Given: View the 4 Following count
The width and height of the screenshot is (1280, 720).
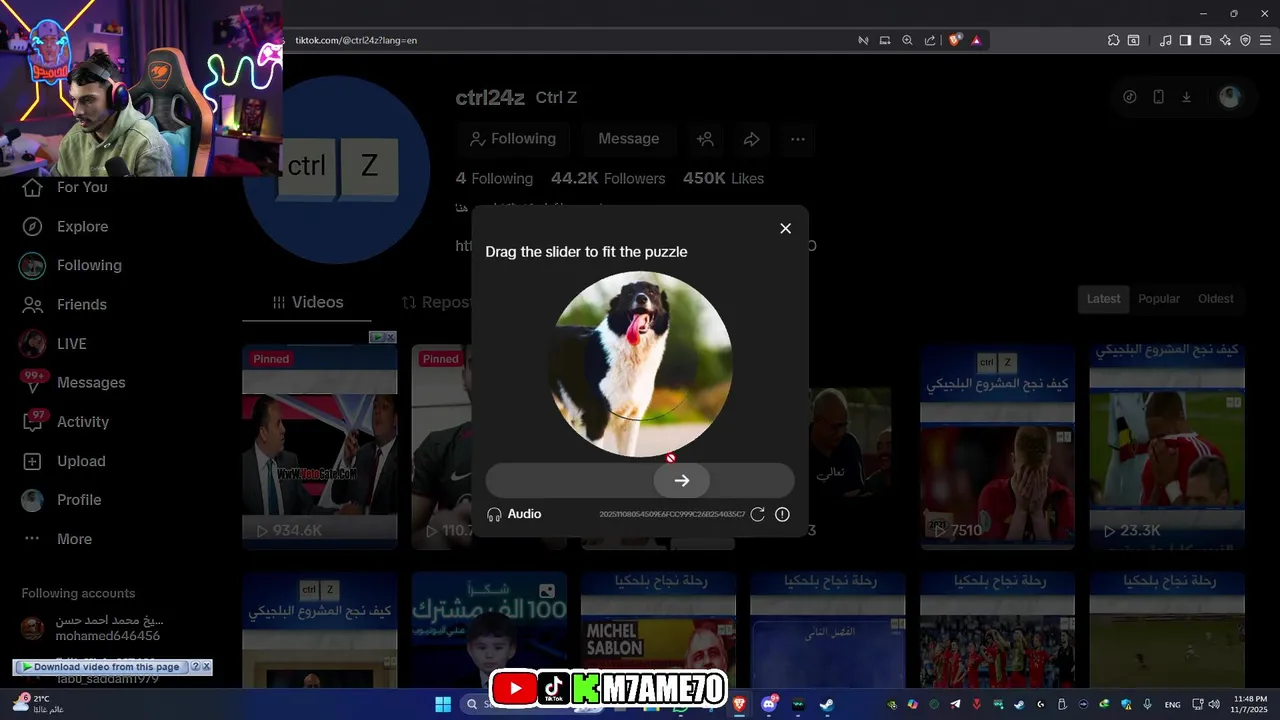Looking at the screenshot, I should [x=494, y=178].
